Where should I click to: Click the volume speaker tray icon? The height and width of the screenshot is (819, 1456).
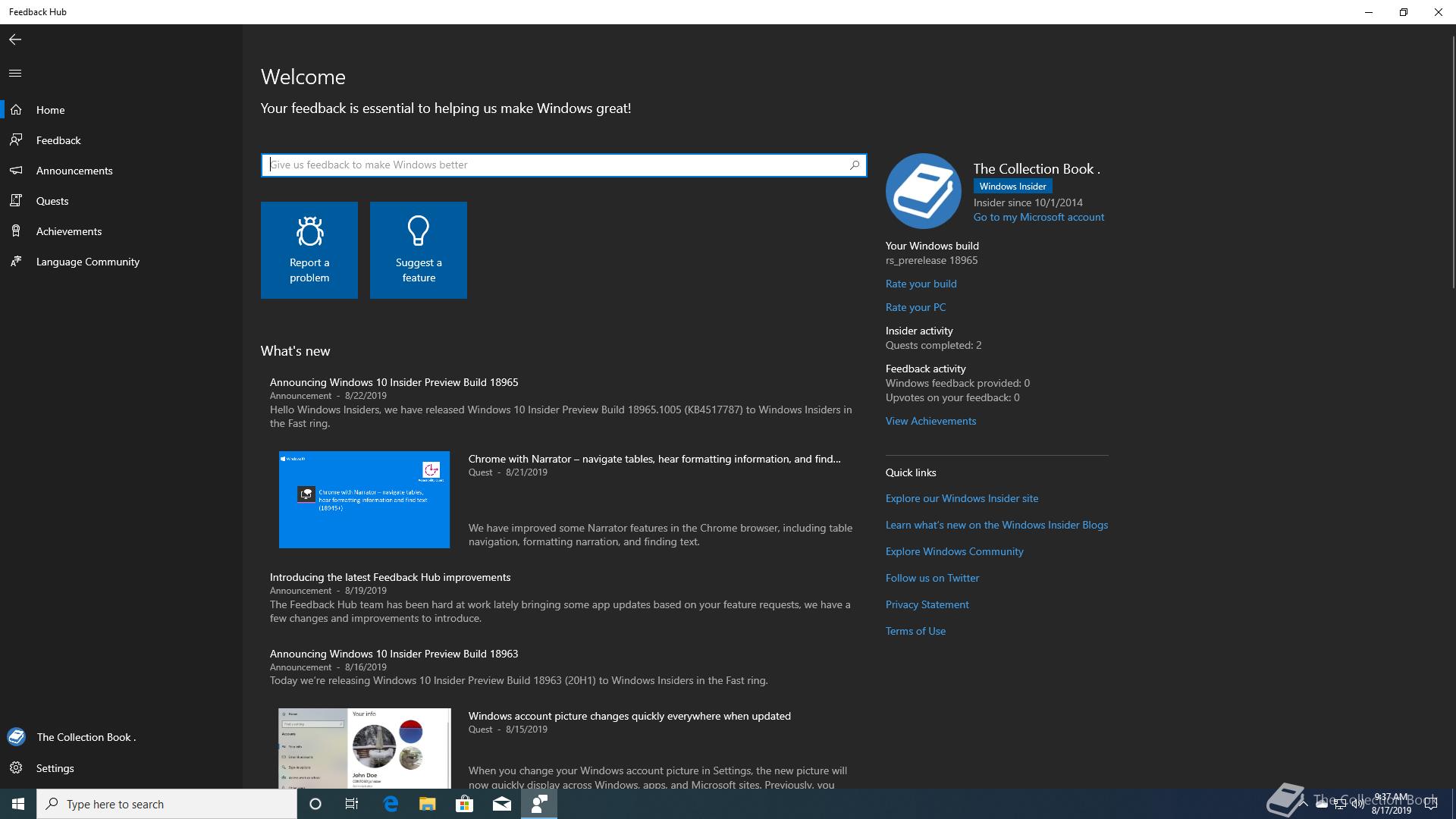click(x=1357, y=804)
